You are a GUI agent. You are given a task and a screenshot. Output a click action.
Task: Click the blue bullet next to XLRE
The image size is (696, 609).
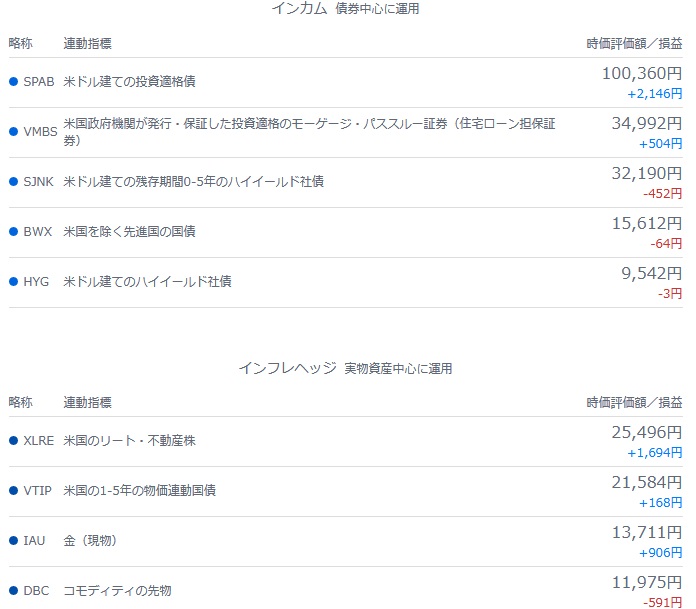point(13,441)
